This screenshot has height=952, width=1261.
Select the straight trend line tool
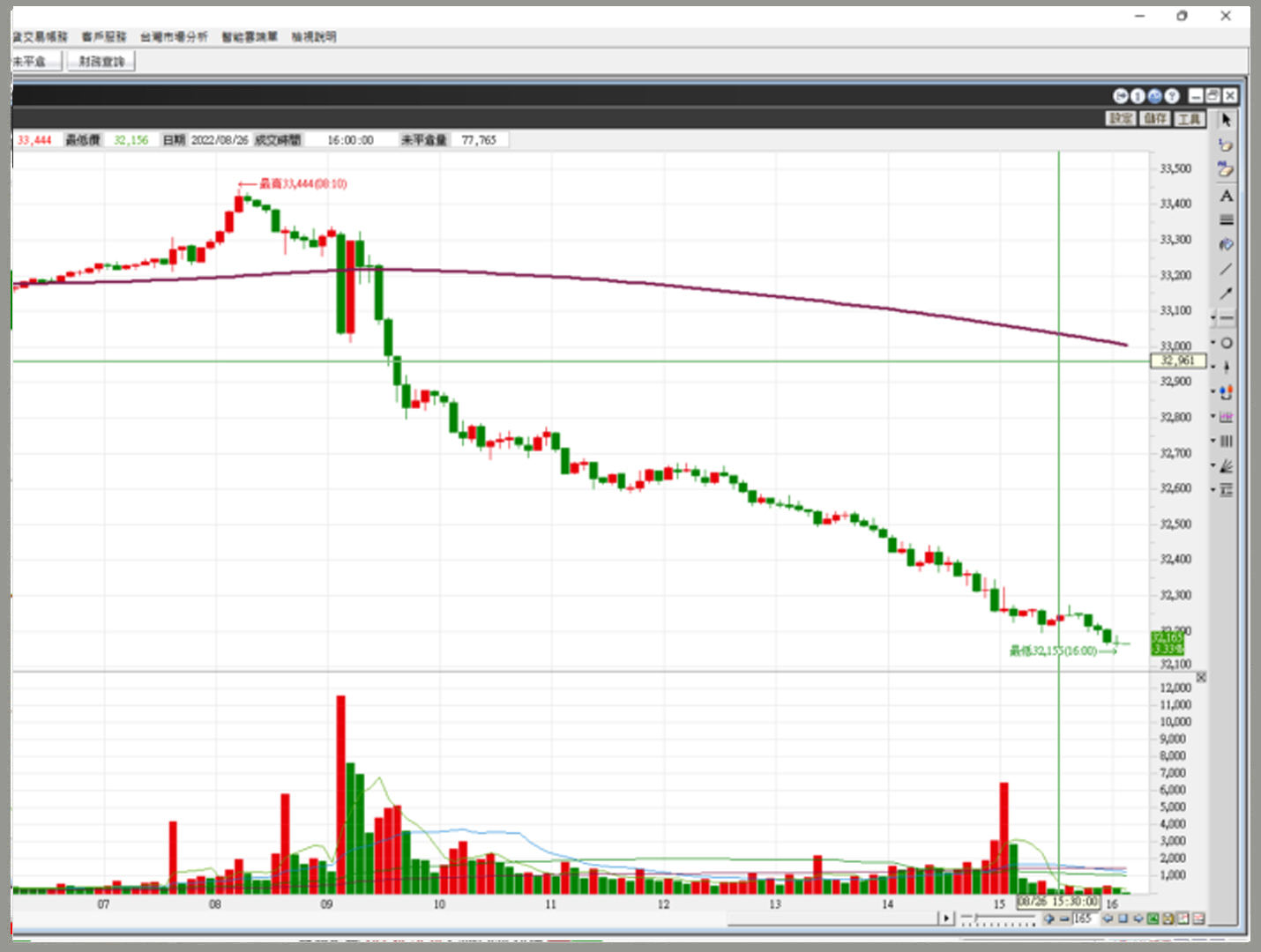click(1227, 269)
